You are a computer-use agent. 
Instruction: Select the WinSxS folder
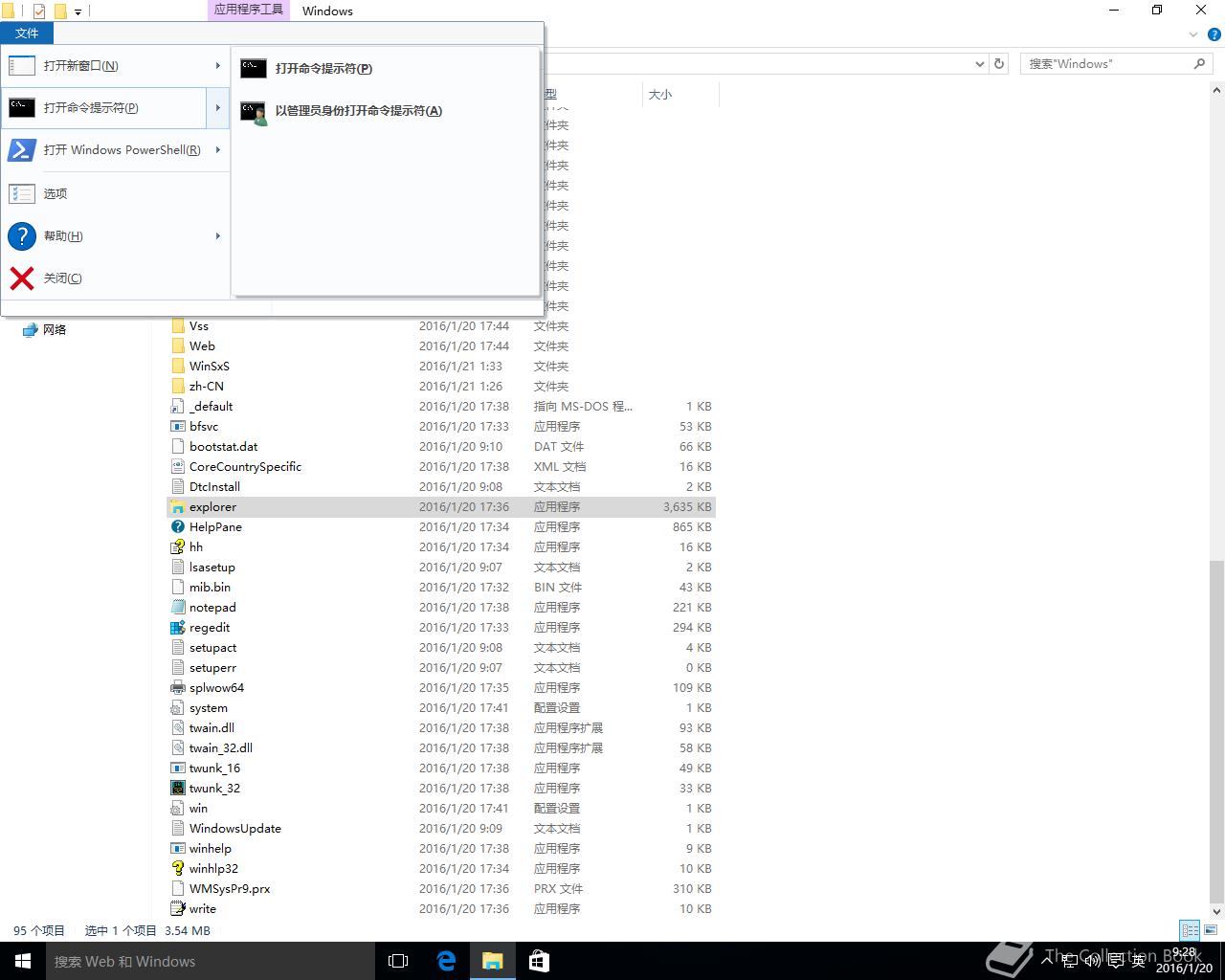(210, 367)
